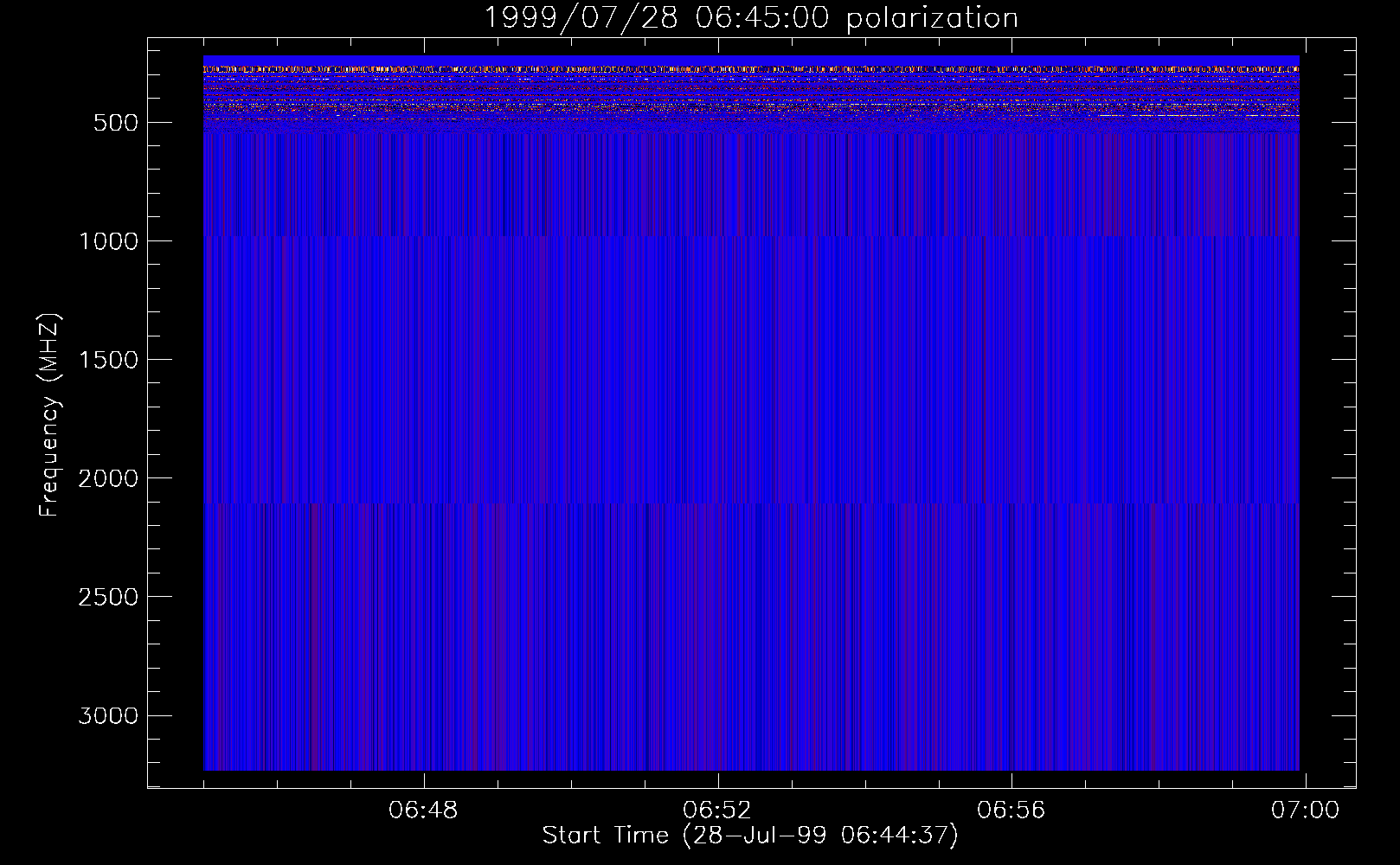This screenshot has width=1400, height=865.
Task: Click the plot title '1999/07/28 06:45:00 polarization'
Action: point(751,17)
